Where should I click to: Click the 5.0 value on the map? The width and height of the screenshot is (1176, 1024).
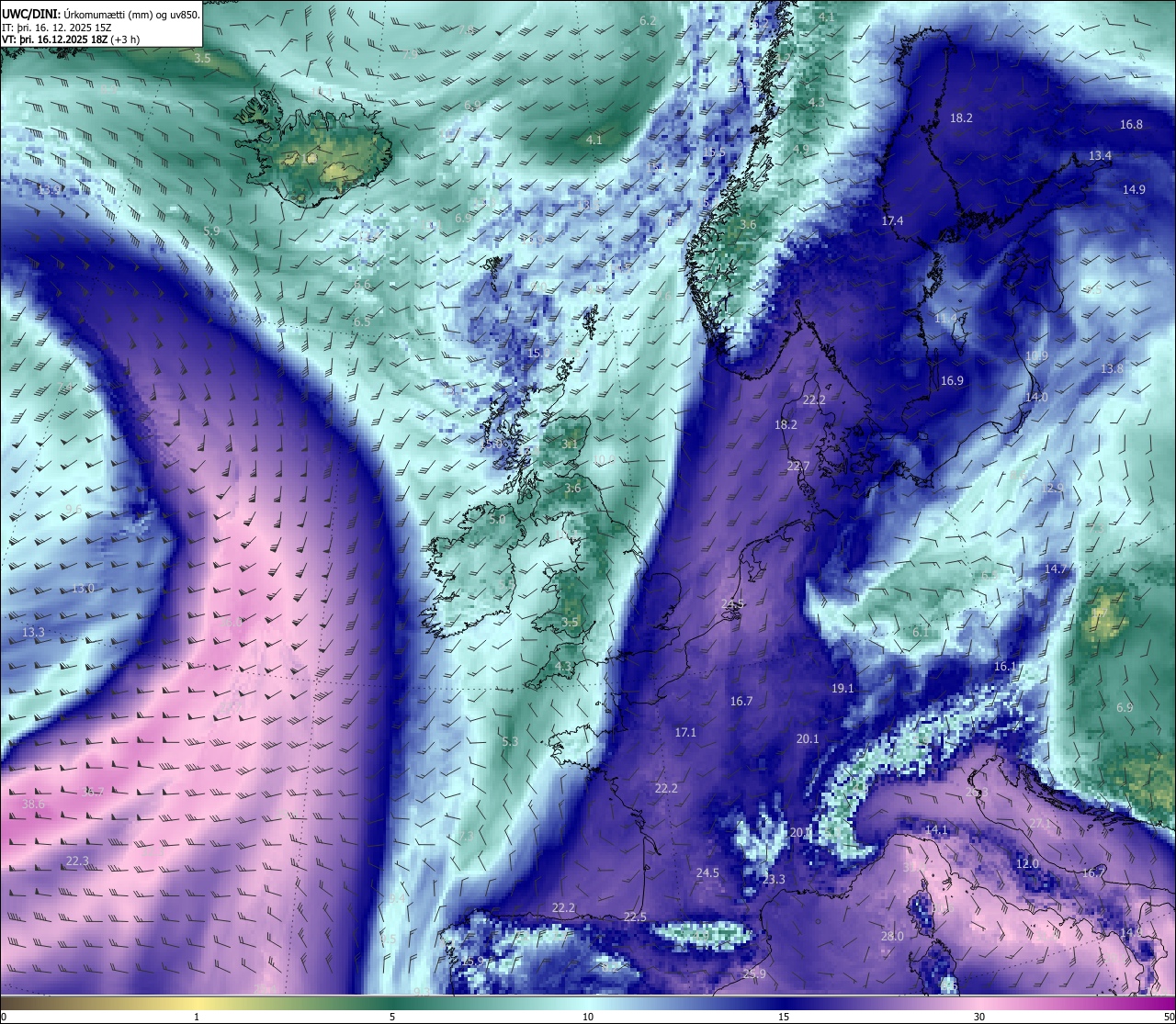point(497,519)
